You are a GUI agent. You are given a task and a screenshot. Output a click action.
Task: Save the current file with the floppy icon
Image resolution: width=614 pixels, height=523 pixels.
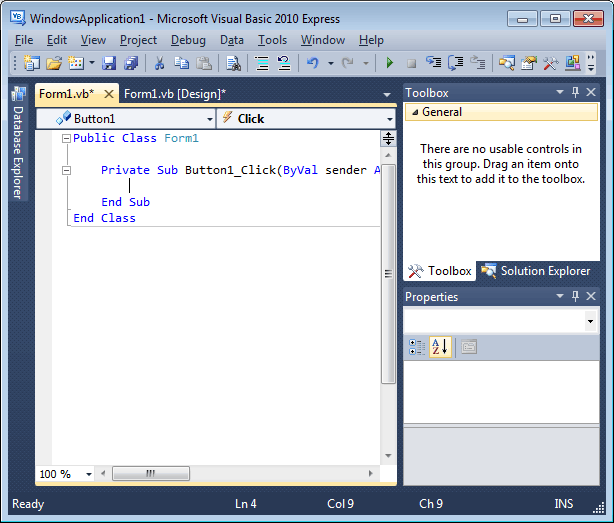109,63
